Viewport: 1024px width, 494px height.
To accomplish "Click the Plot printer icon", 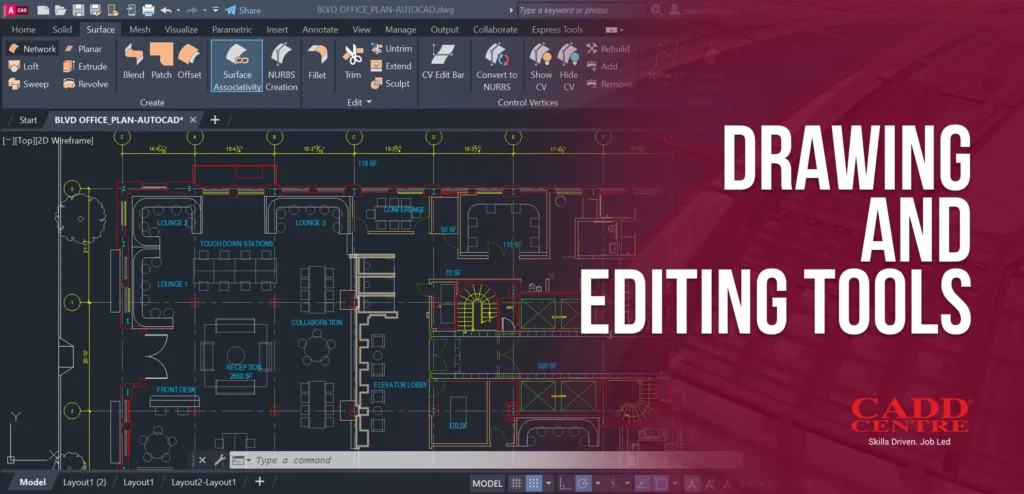I will click(x=148, y=10).
